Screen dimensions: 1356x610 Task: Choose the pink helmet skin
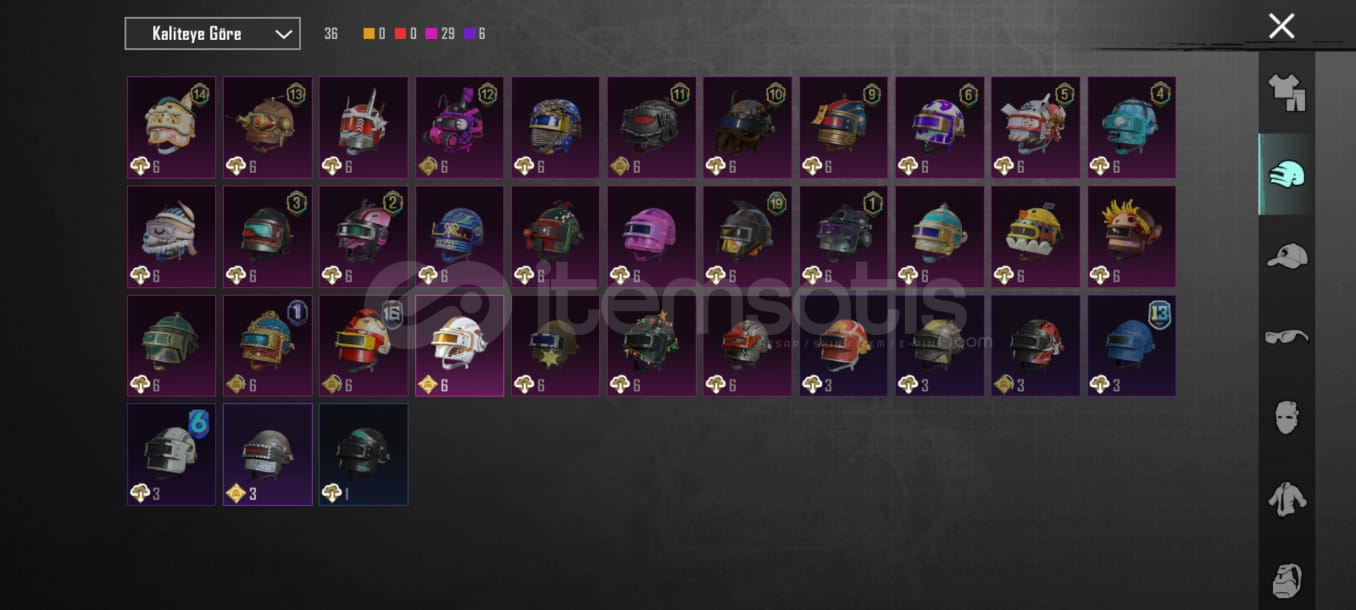coord(652,237)
